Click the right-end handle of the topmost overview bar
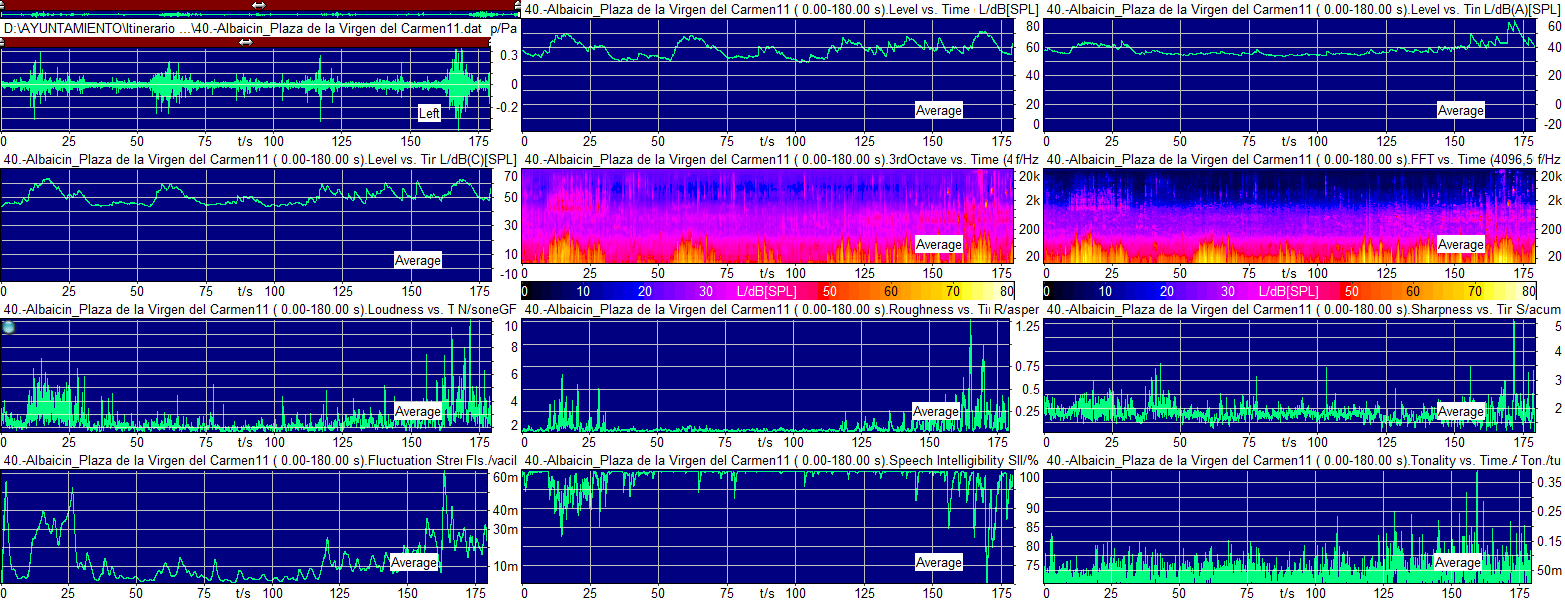 point(516,5)
